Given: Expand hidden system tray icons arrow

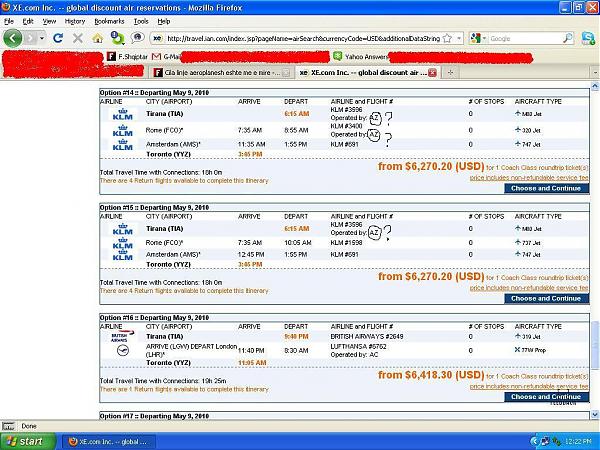Looking at the screenshot, I should (535, 442).
